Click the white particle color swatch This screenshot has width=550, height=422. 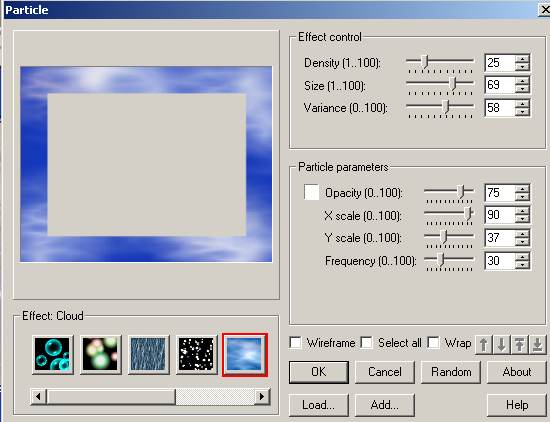click(311, 192)
